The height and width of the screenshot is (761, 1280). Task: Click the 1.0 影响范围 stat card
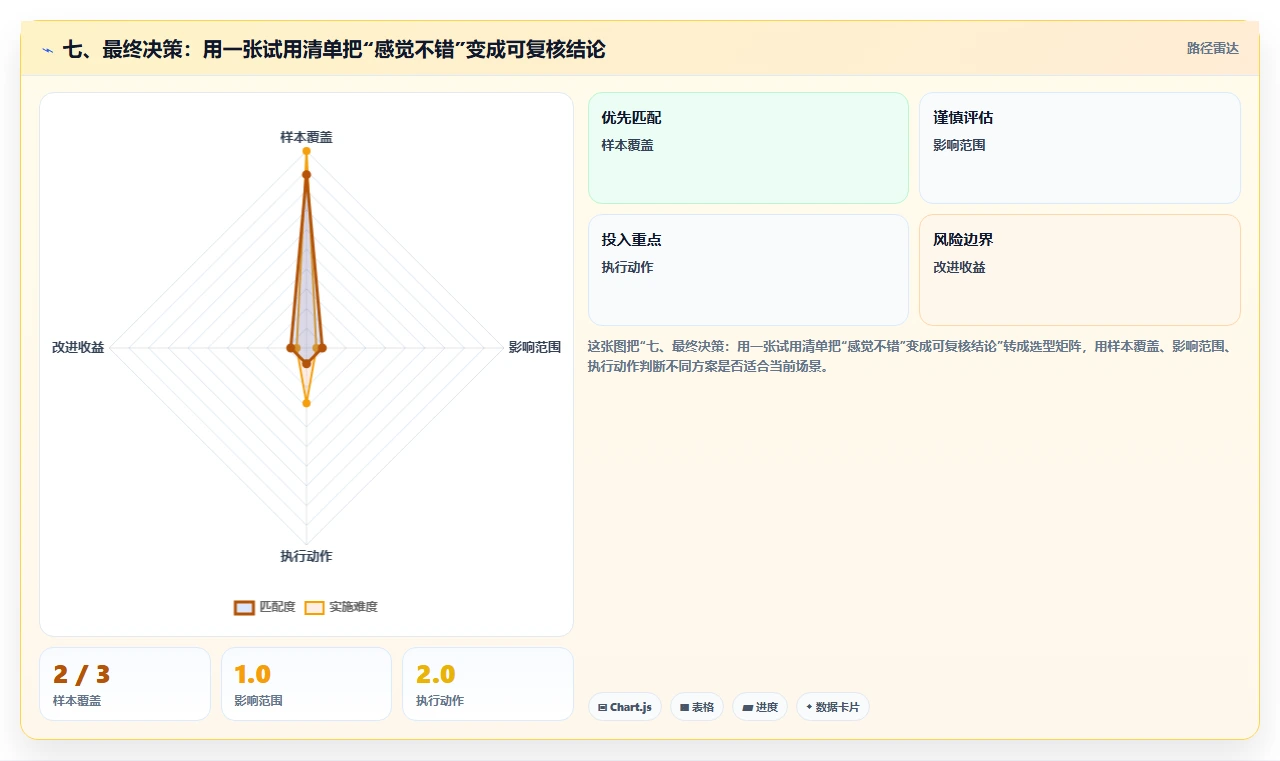click(x=306, y=684)
